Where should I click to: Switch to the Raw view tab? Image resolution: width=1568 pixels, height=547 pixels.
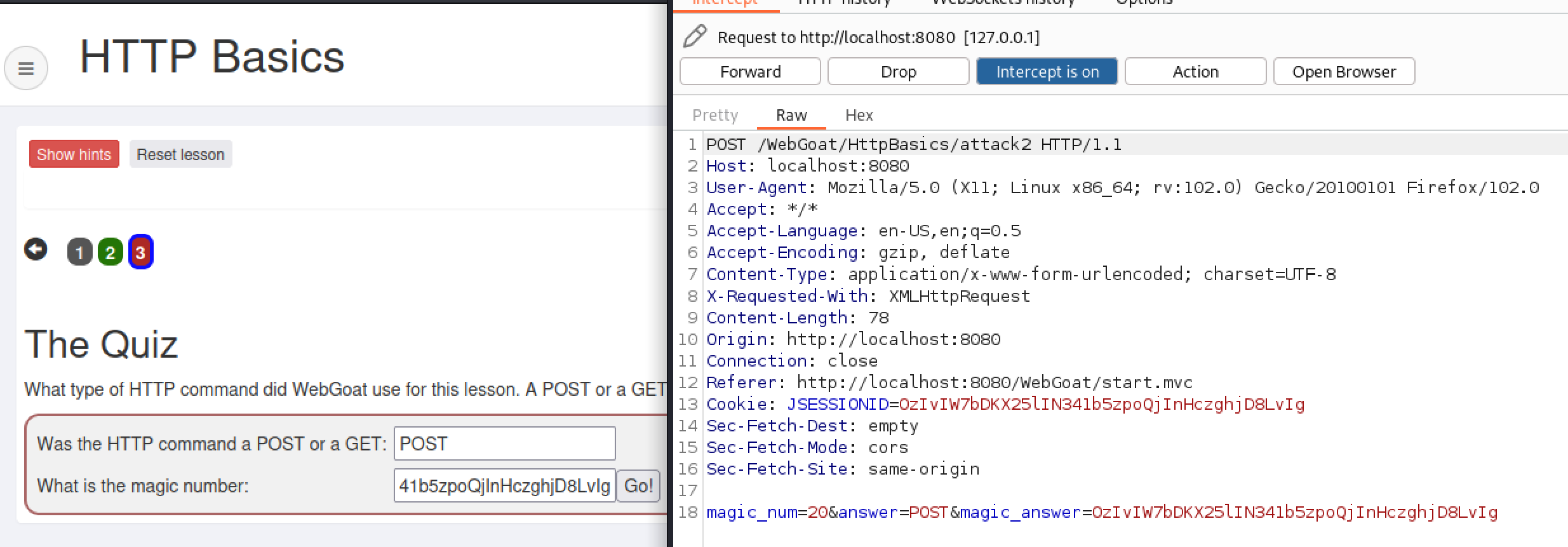point(791,115)
